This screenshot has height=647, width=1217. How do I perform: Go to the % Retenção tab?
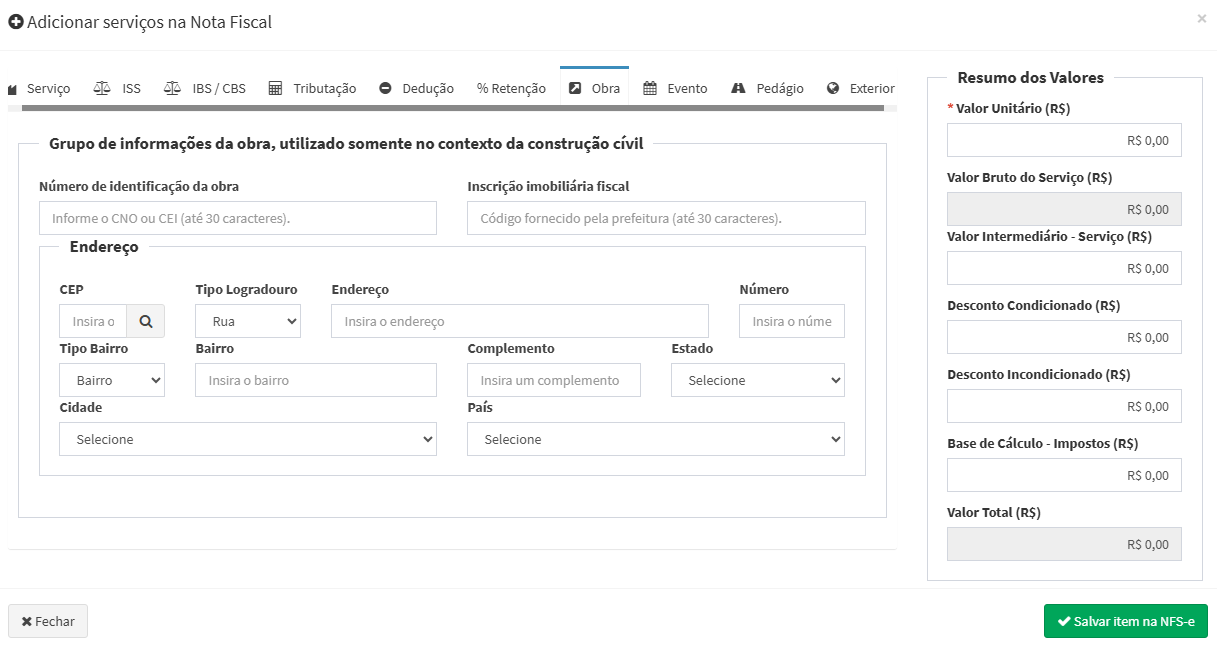[511, 88]
